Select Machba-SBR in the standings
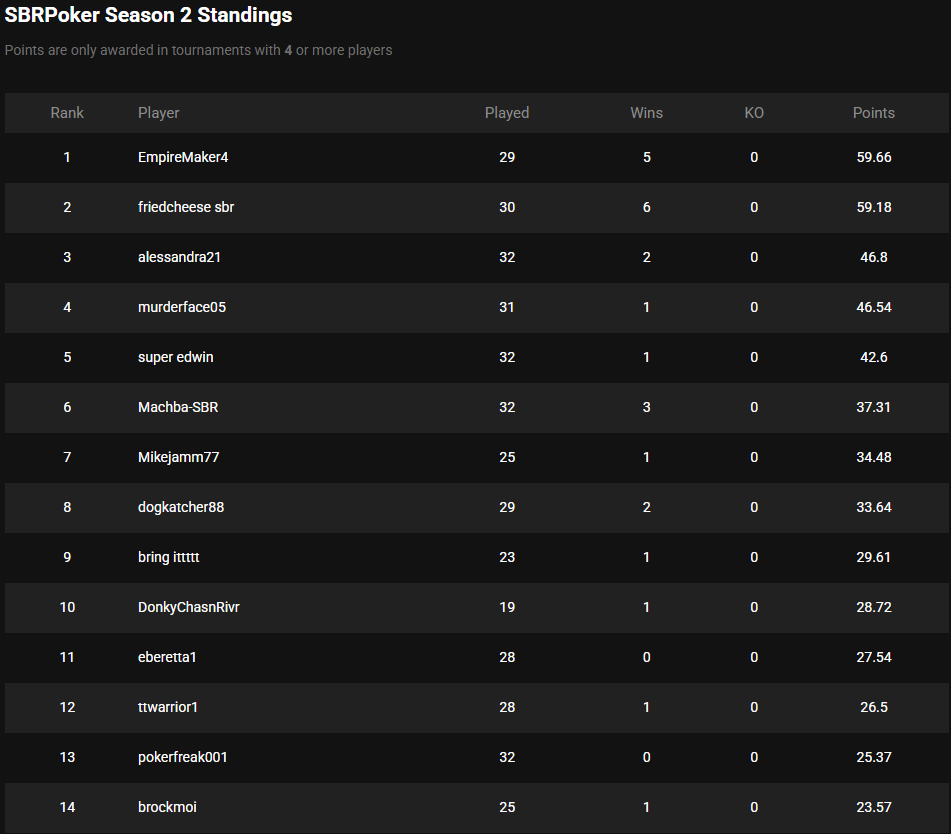Viewport: 951px width, 834px height. (x=180, y=407)
